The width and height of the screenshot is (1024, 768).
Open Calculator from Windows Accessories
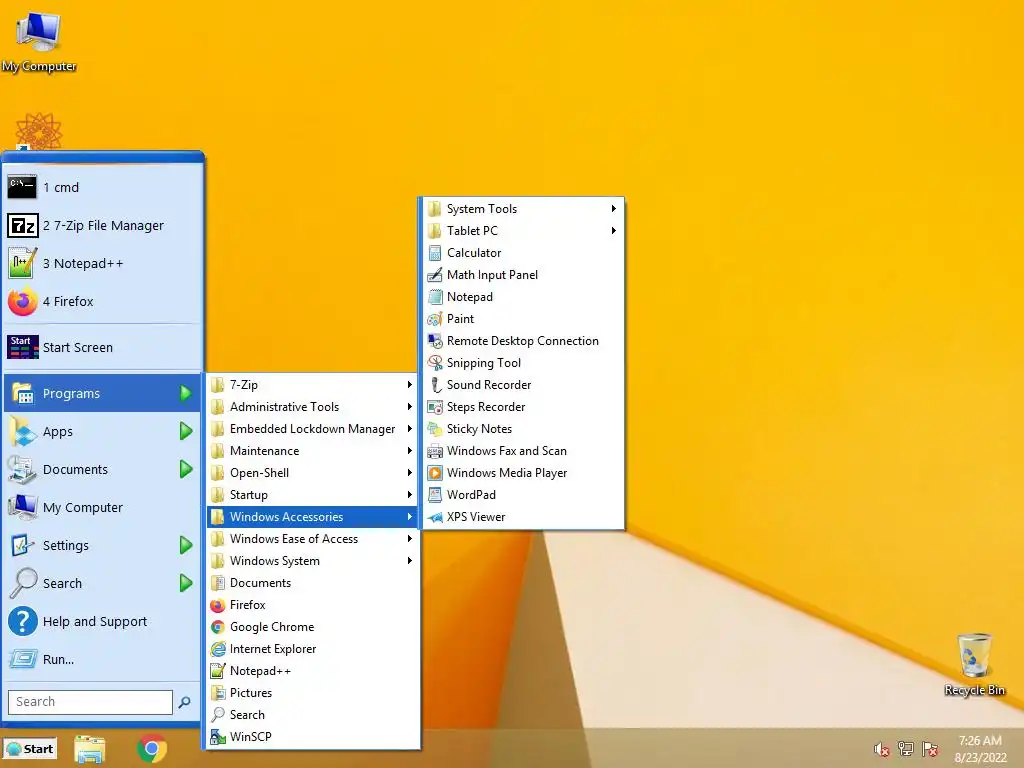click(522, 253)
